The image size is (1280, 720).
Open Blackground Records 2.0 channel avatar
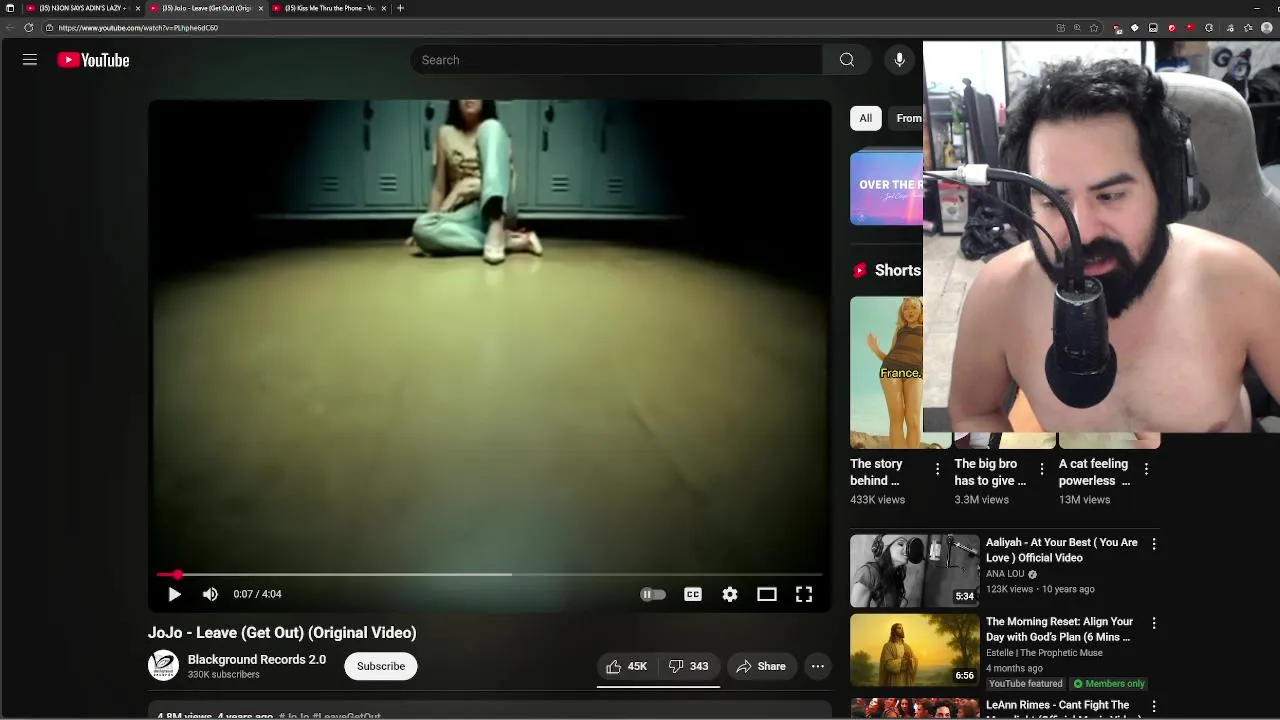(163, 665)
